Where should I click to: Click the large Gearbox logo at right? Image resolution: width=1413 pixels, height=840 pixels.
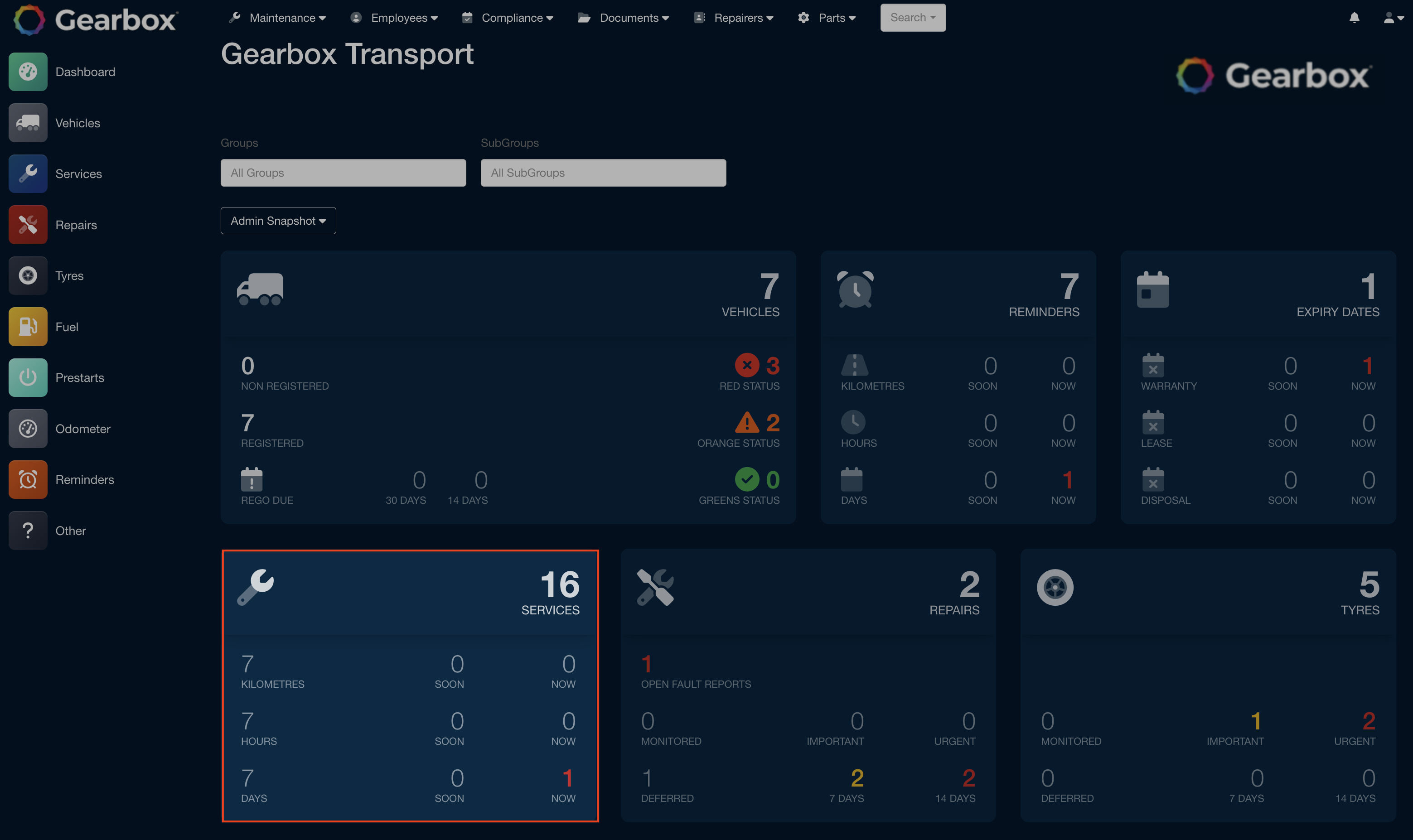(x=1274, y=75)
